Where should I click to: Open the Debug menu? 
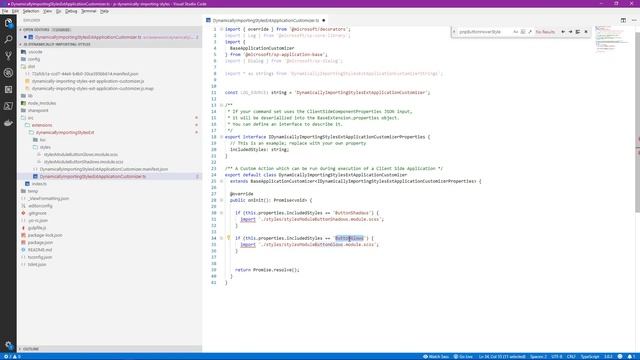[71, 11]
